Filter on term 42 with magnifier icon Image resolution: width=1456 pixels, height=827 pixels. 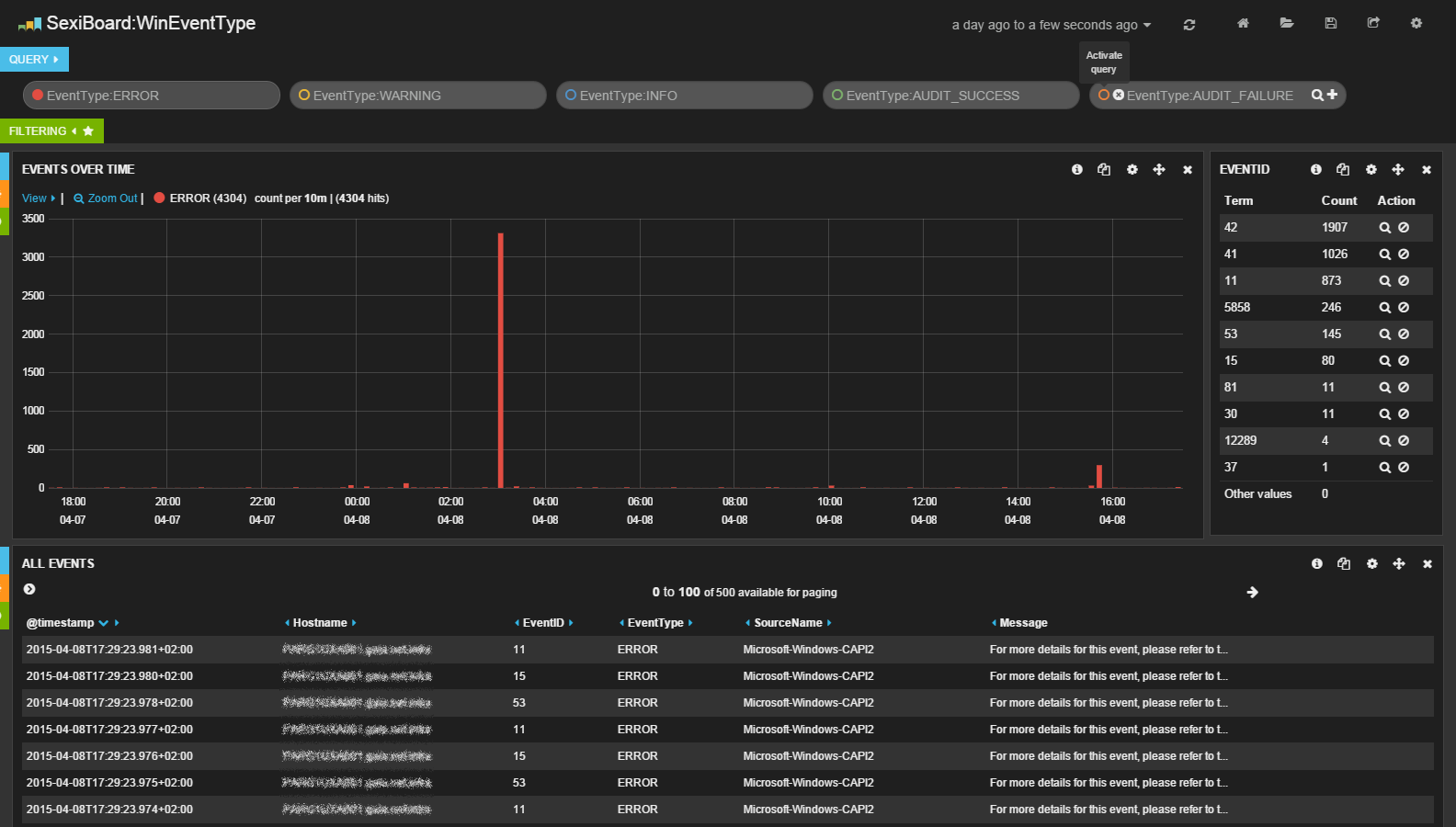pos(1384,228)
